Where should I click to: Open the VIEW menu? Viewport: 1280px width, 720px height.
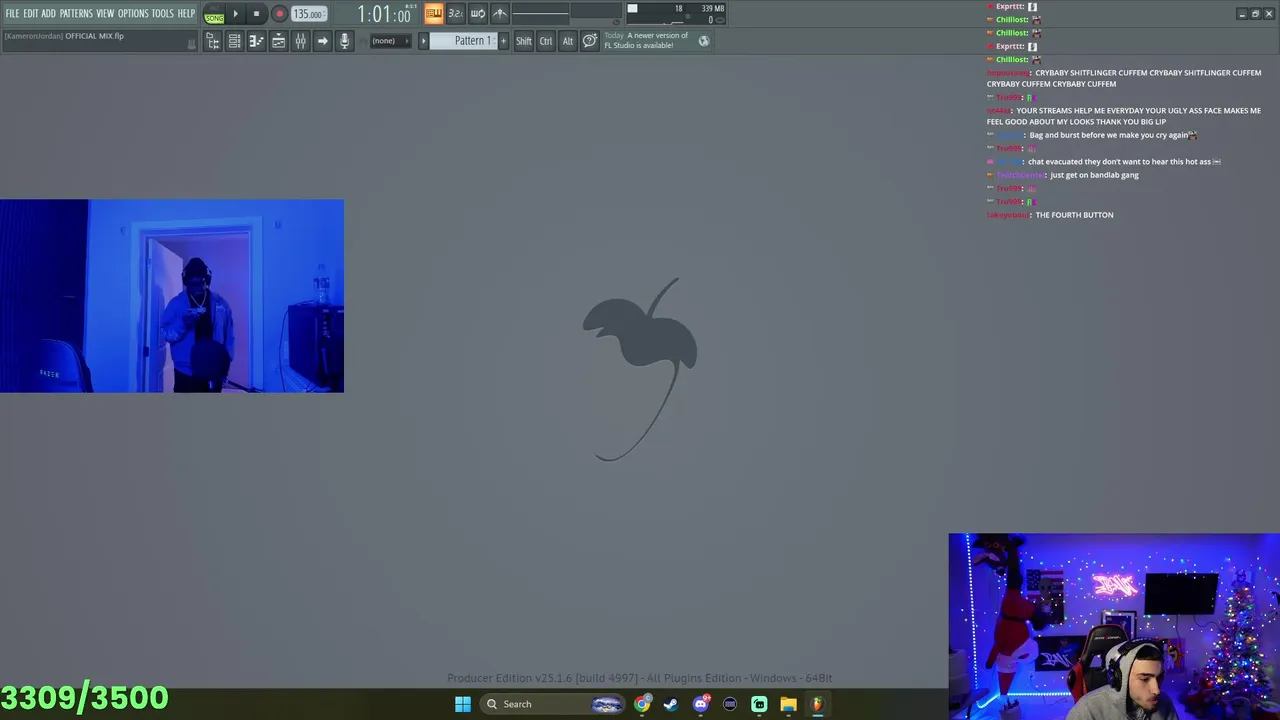tap(105, 13)
